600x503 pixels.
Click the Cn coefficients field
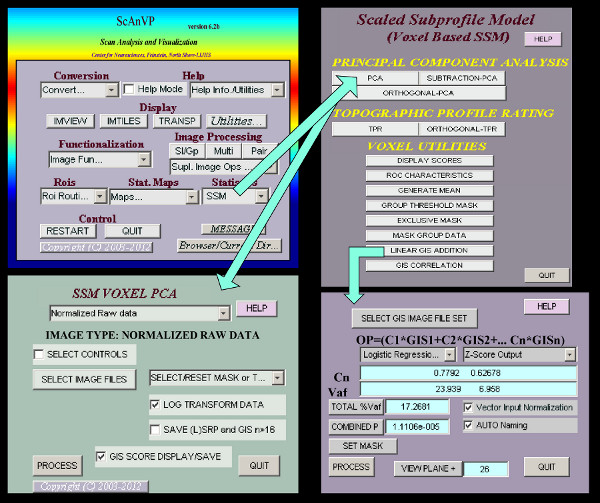coord(468,373)
